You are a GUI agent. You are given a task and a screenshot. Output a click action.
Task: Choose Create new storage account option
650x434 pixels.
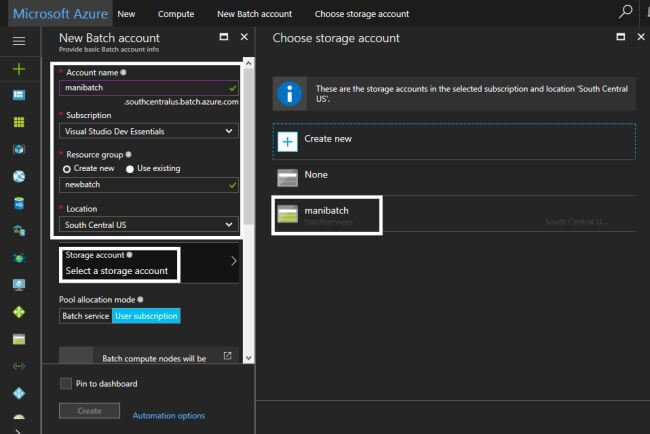tap(454, 141)
